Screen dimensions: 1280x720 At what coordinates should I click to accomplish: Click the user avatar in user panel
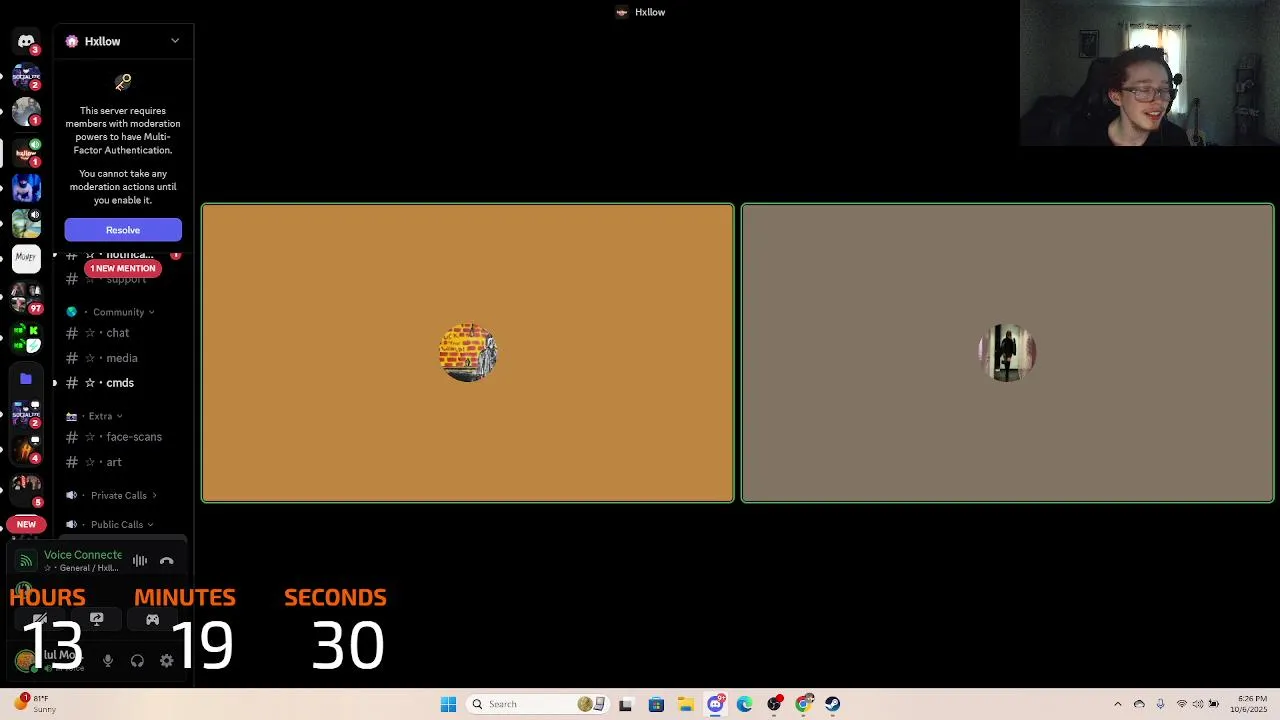point(25,660)
